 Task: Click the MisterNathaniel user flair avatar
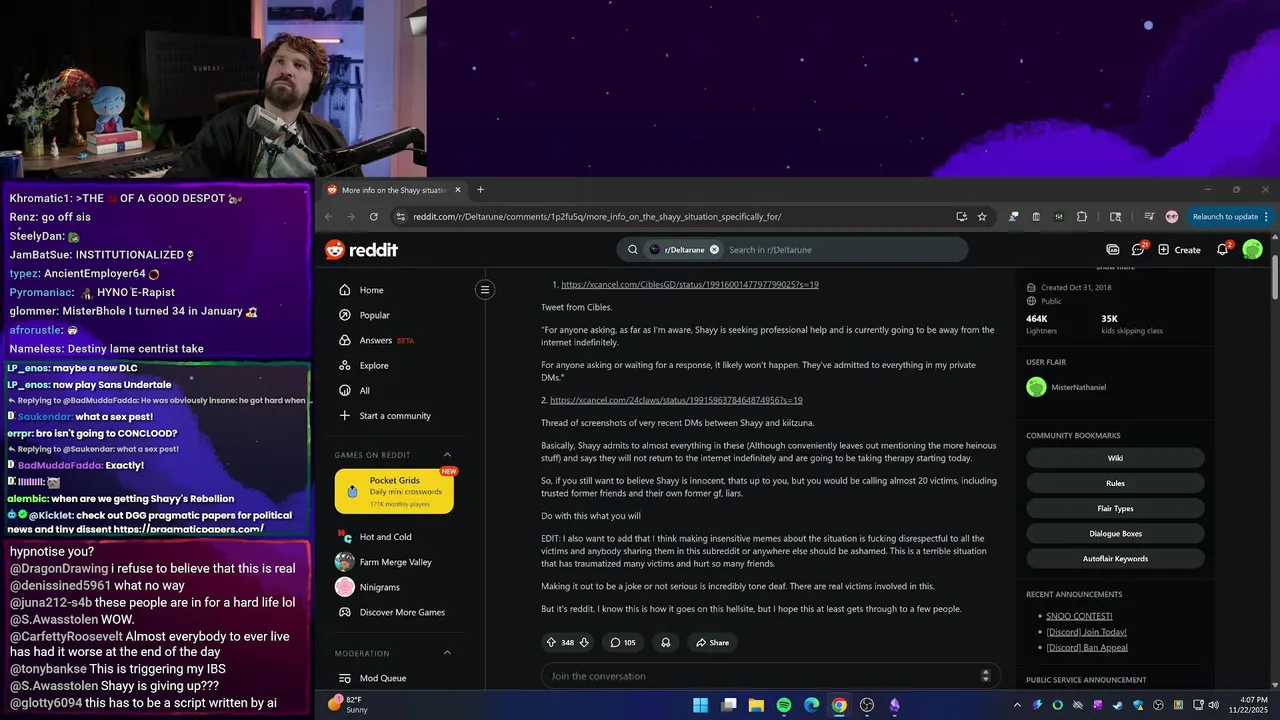[x=1036, y=387]
